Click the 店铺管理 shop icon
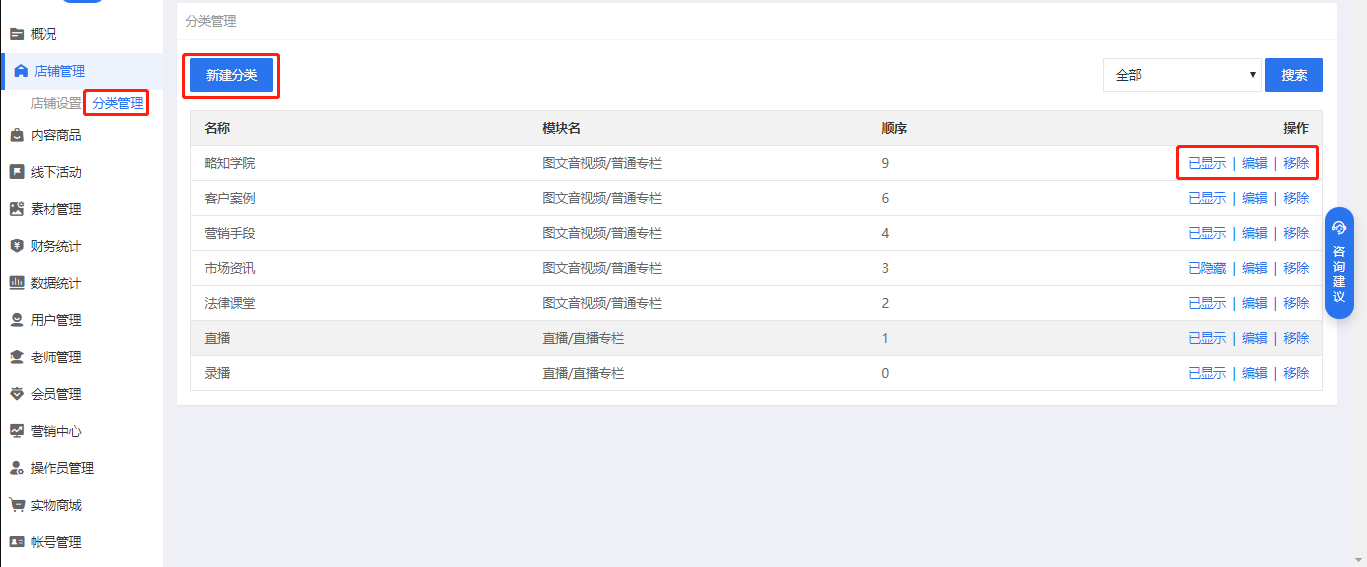 (x=21, y=71)
